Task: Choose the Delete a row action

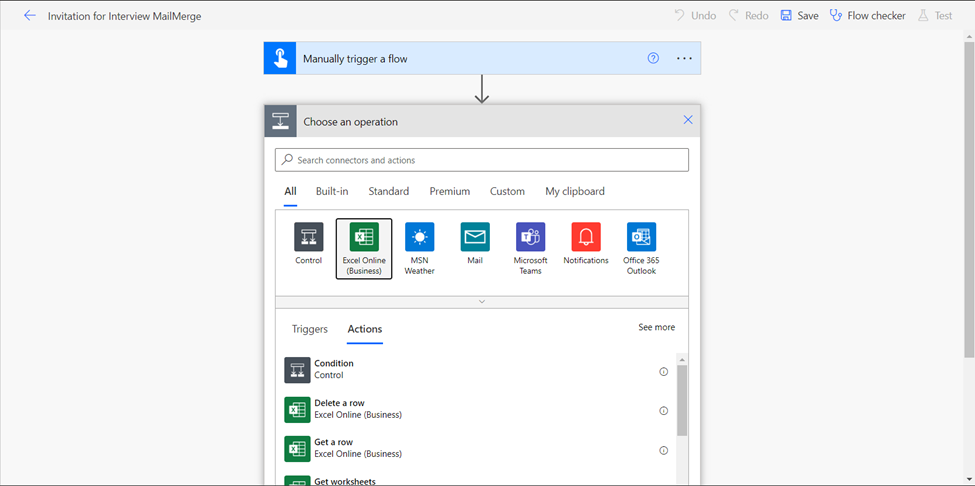Action: [476, 409]
